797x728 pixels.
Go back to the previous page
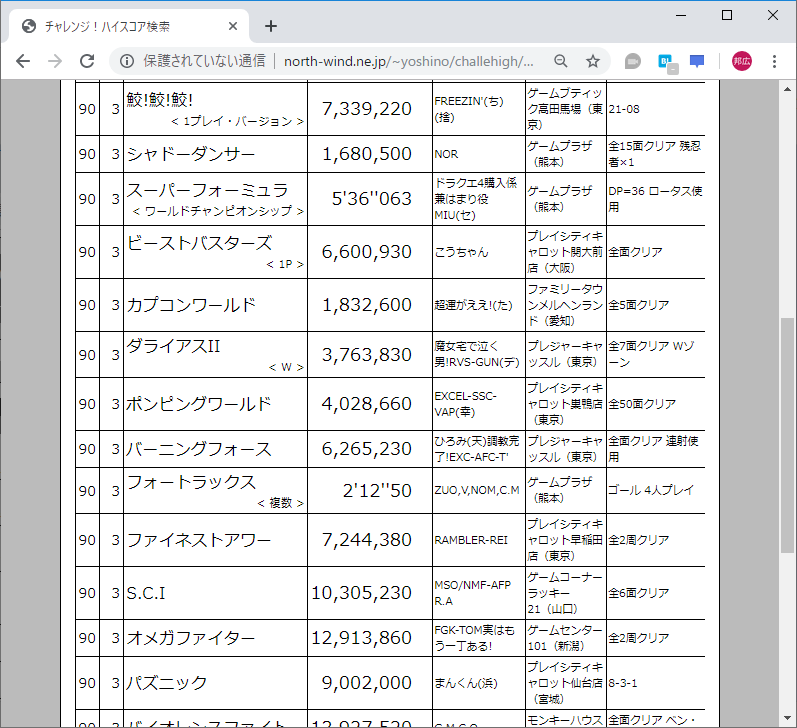pos(23,62)
